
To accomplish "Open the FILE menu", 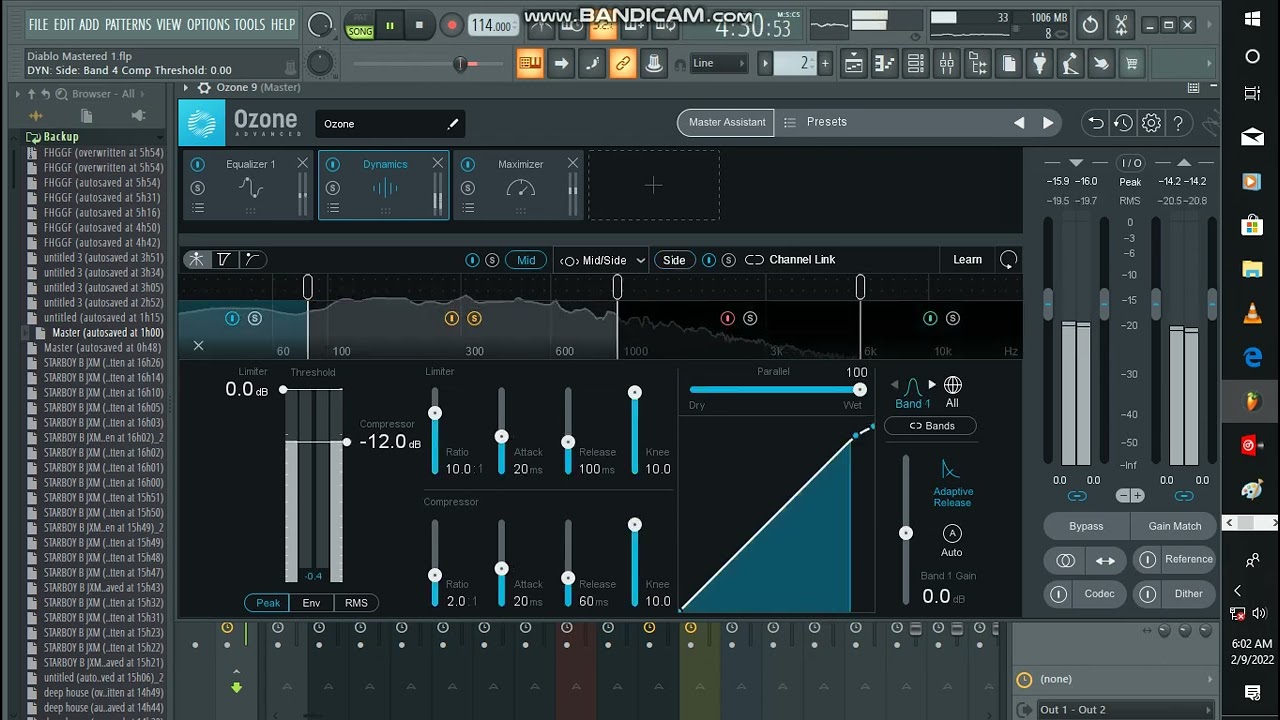I will click(39, 24).
